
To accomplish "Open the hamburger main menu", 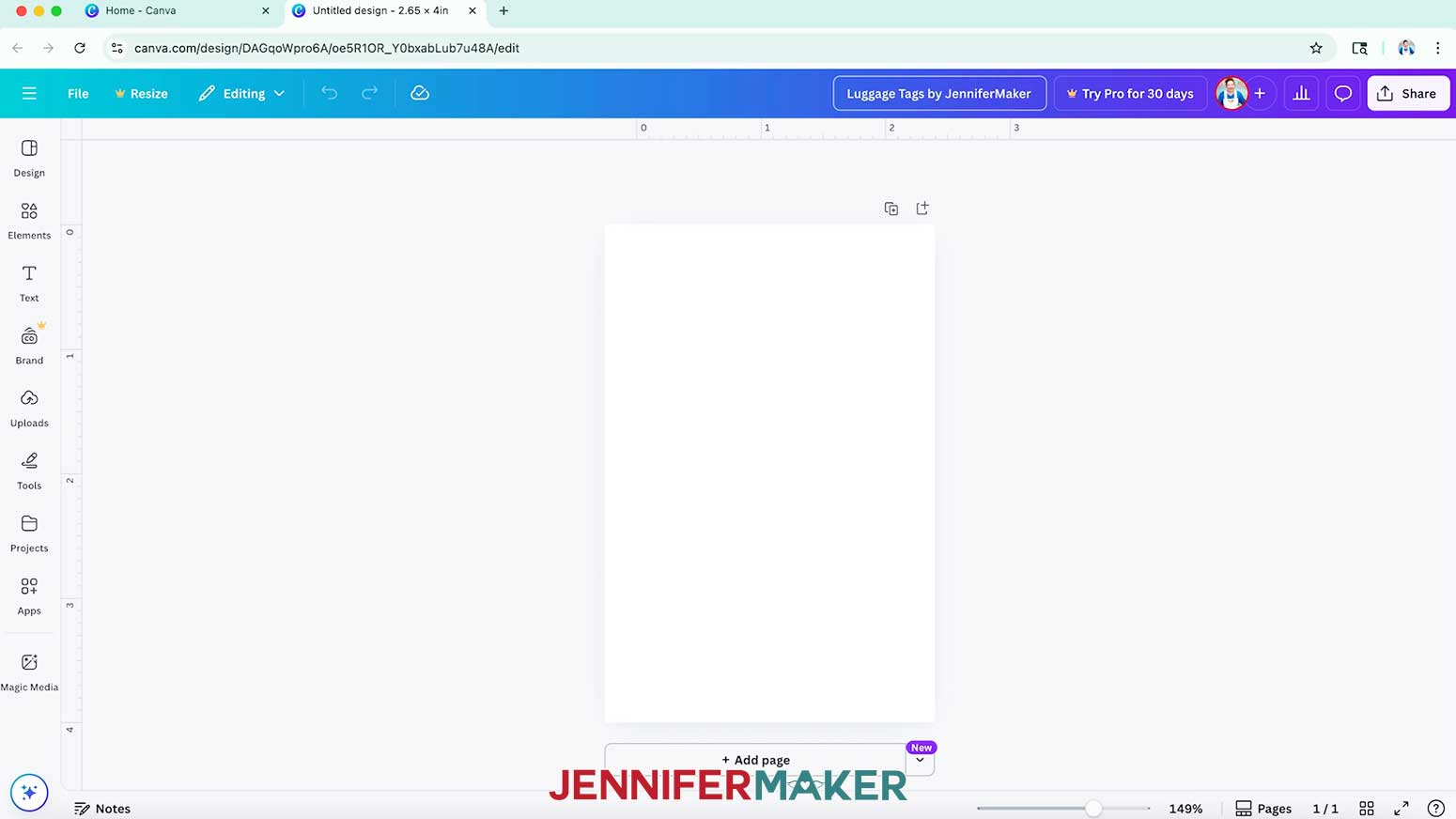I will tap(29, 93).
